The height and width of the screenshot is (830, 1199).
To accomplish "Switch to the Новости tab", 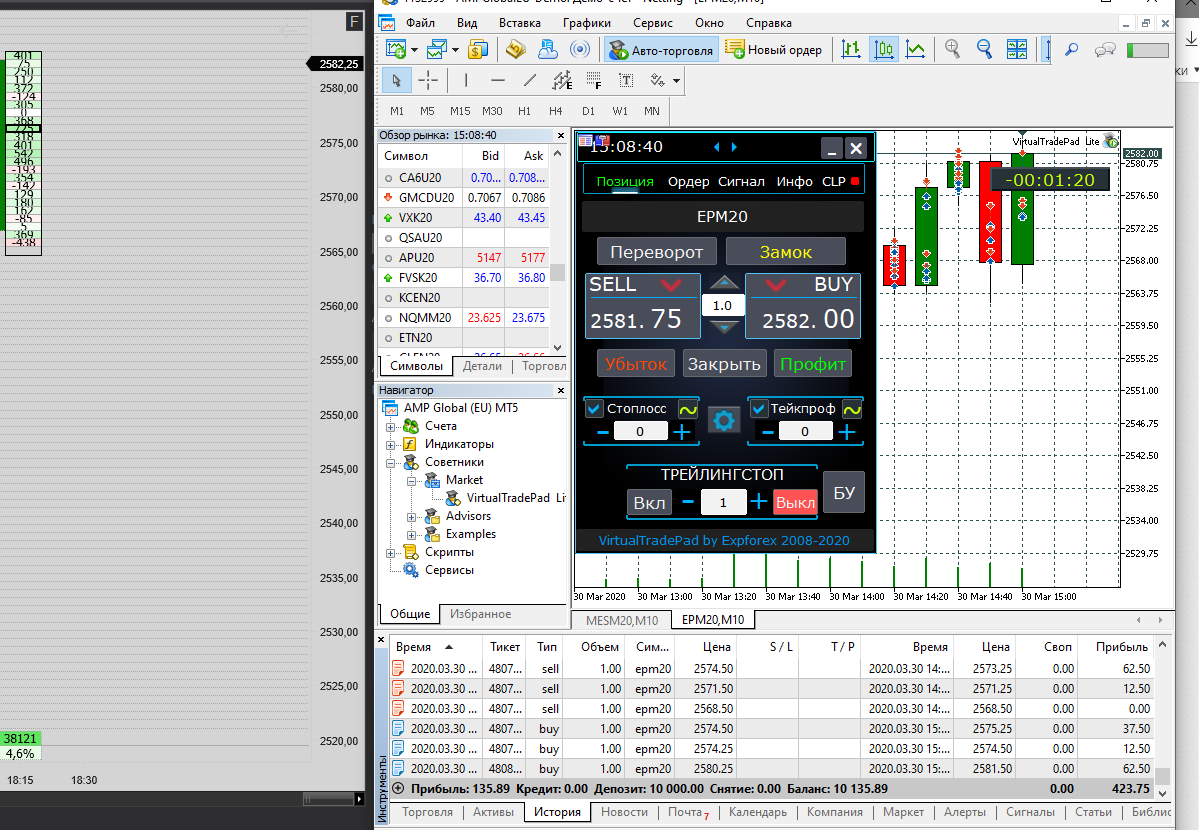I will [624, 812].
